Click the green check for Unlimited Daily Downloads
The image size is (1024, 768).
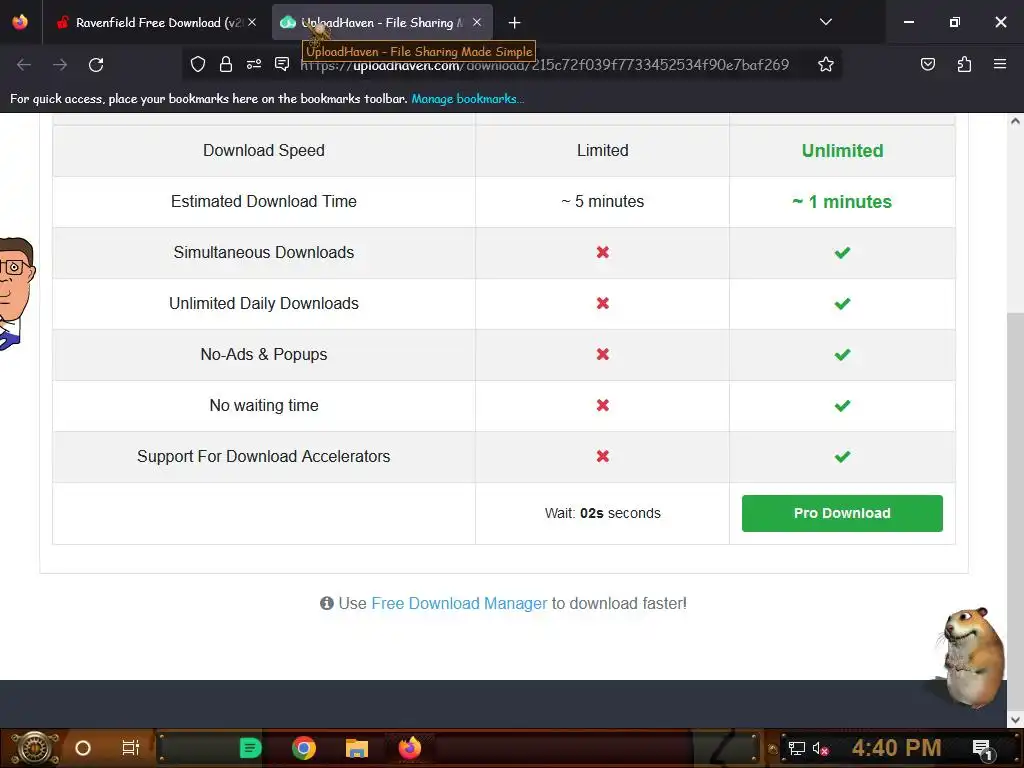[842, 304]
